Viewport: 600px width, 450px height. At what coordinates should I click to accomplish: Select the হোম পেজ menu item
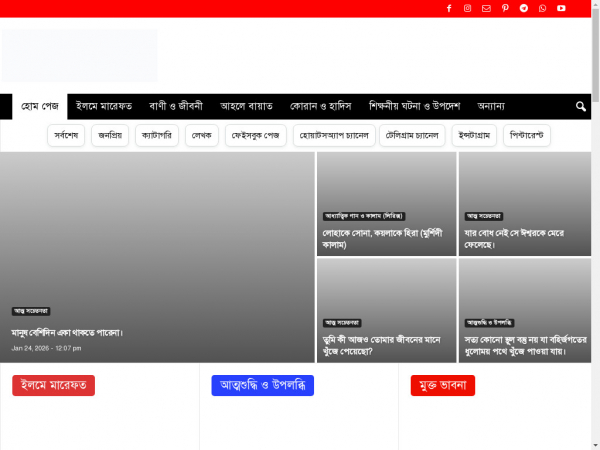tap(40, 106)
